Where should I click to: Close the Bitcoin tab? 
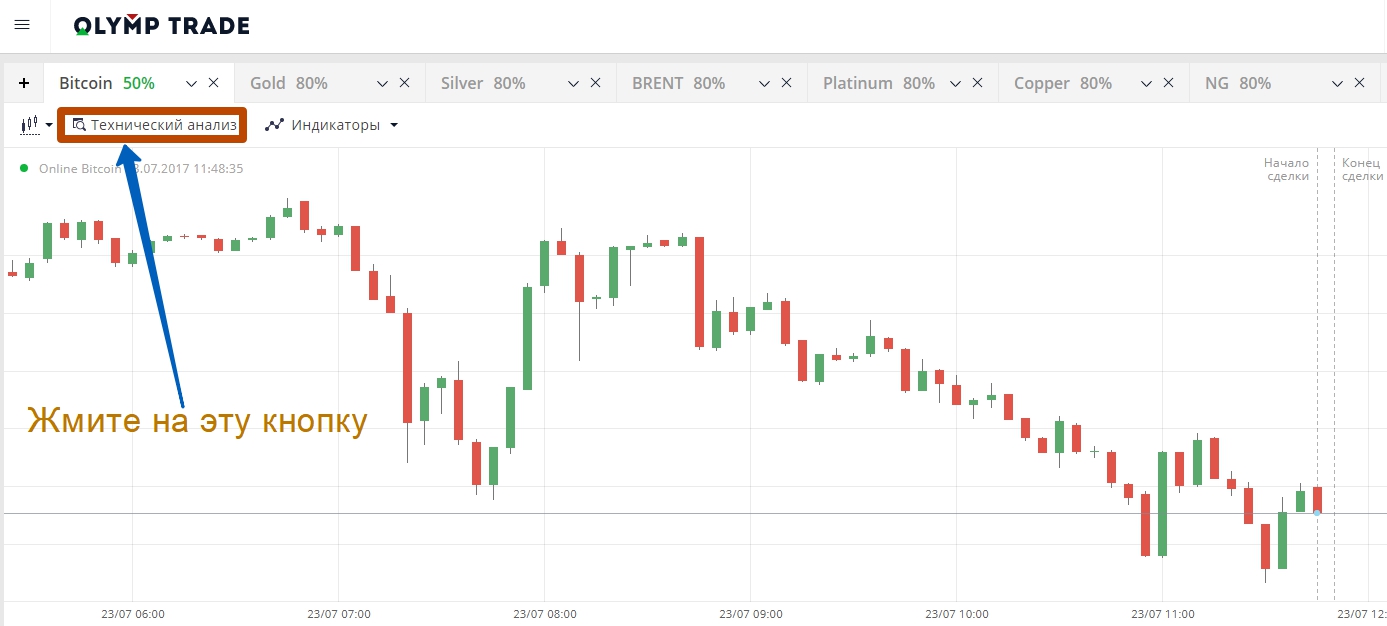click(x=213, y=83)
